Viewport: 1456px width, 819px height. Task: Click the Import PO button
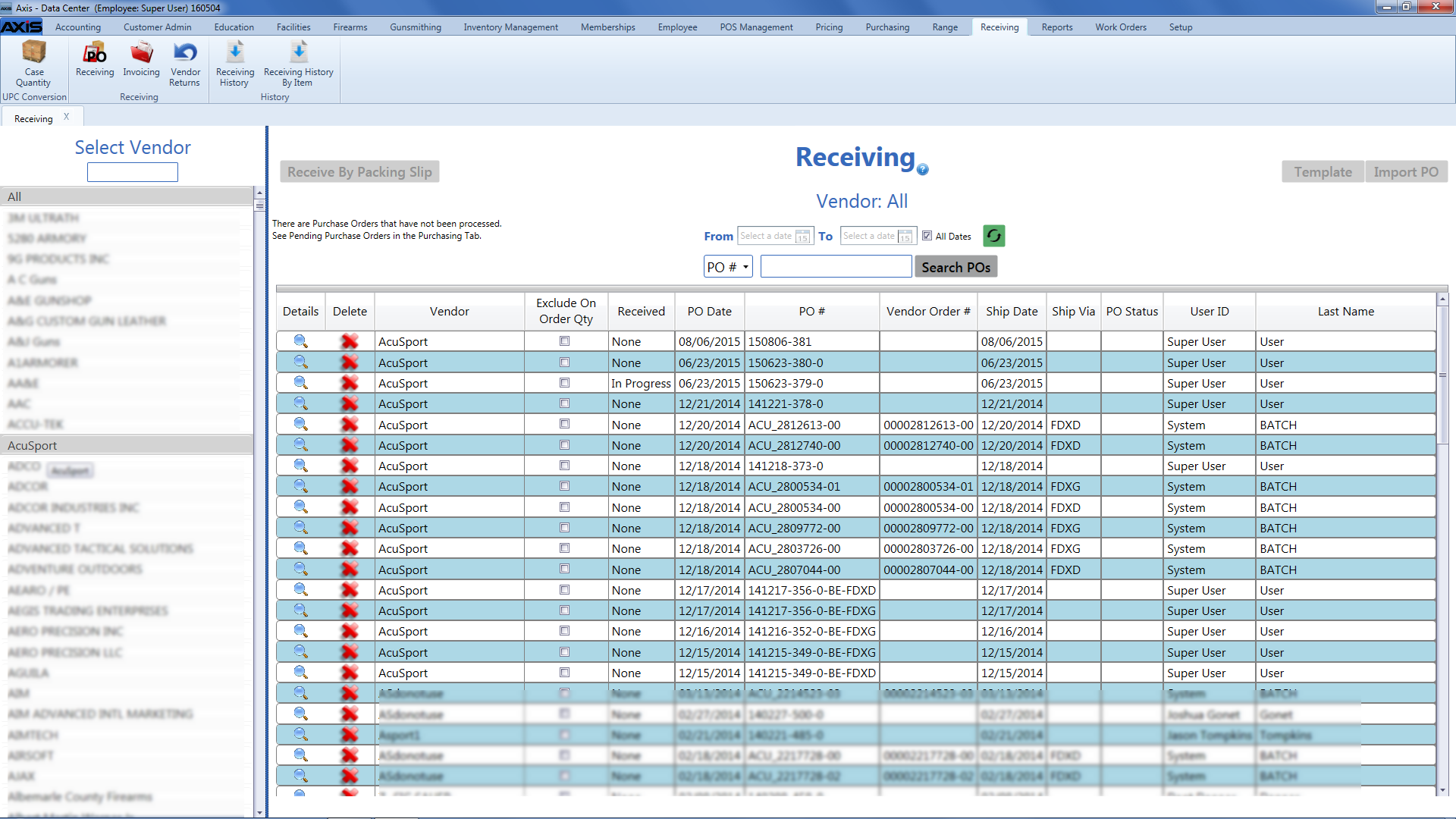1406,172
